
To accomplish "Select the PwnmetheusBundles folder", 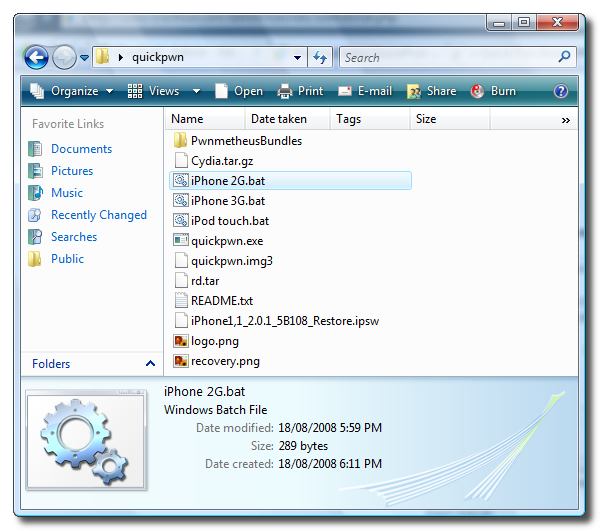I will pyautogui.click(x=245, y=141).
